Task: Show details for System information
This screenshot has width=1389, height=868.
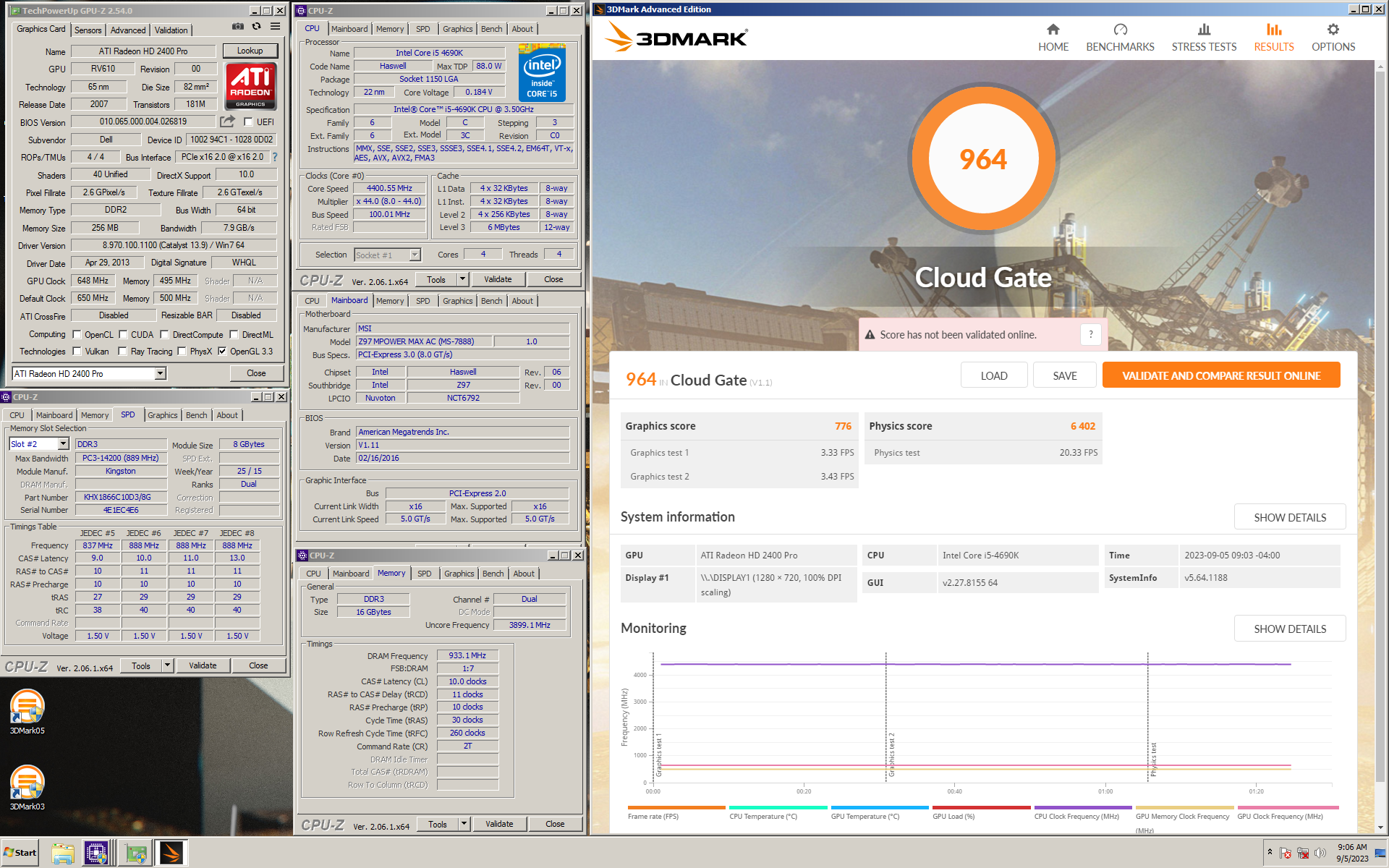Action: point(1289,517)
